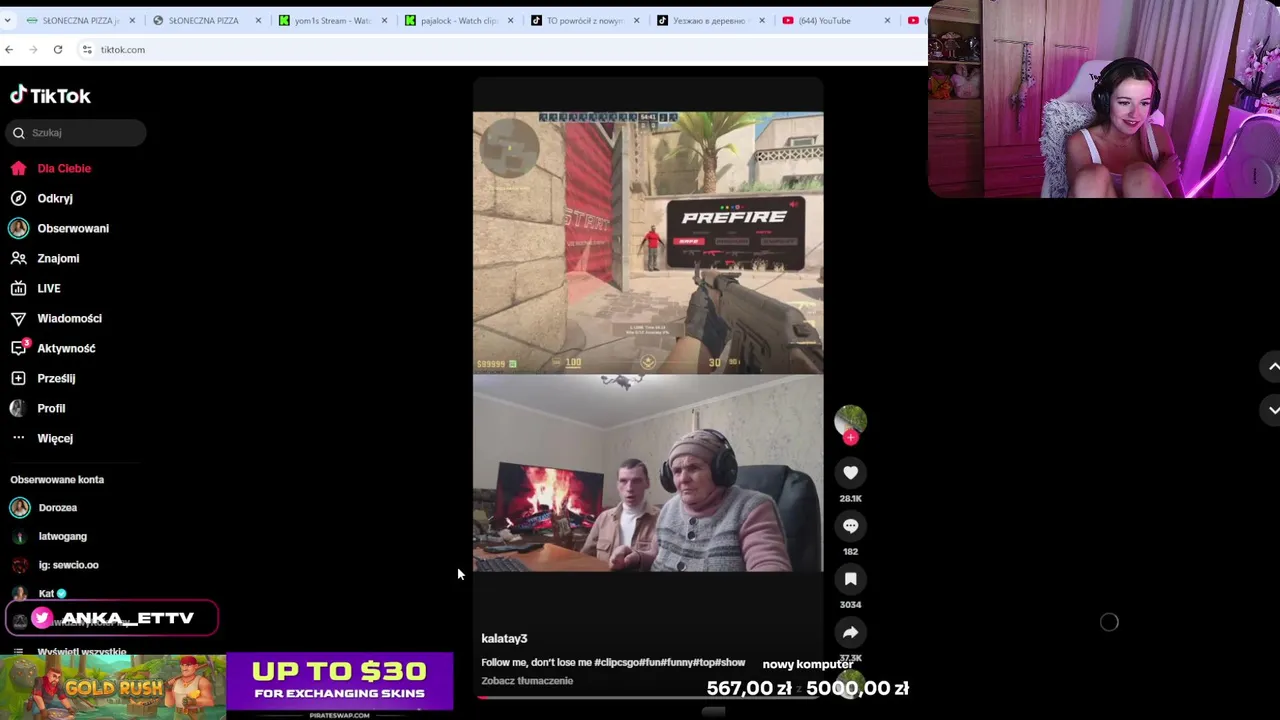Click the plus icon next to Prześlij
The image size is (1280, 720).
pos(18,378)
